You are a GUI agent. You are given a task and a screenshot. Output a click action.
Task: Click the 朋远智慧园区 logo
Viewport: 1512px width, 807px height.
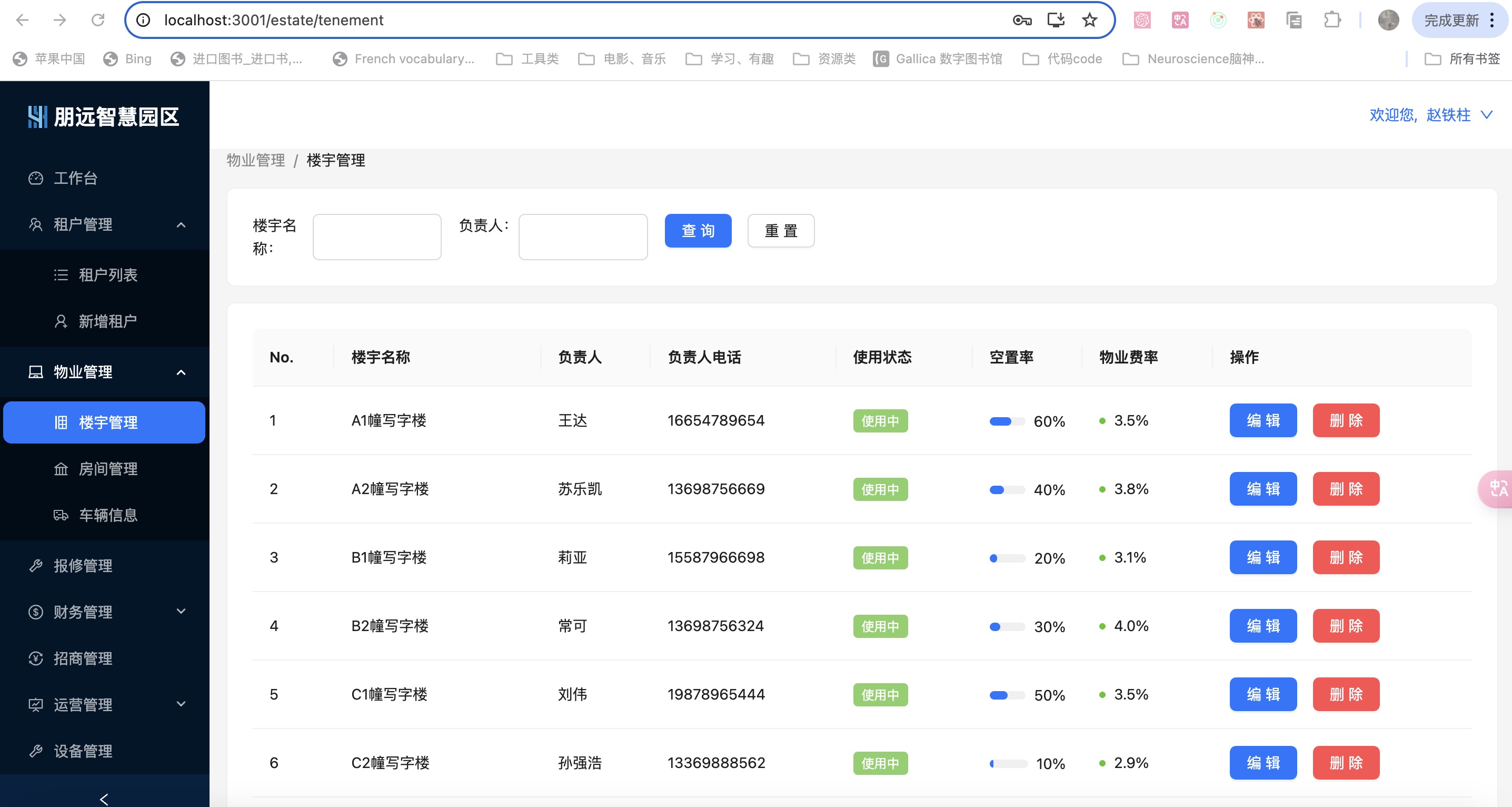click(x=103, y=116)
